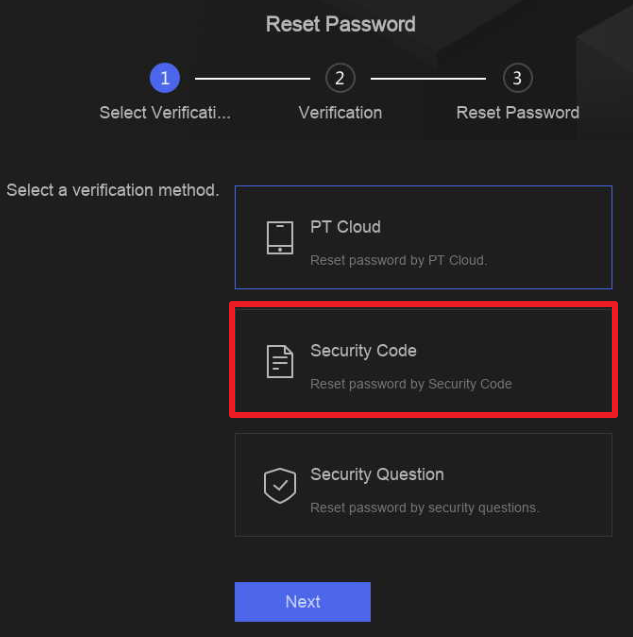Click 'Reset password by PT Cloud.' description
Viewport: 633px width, 637px height.
(x=398, y=260)
